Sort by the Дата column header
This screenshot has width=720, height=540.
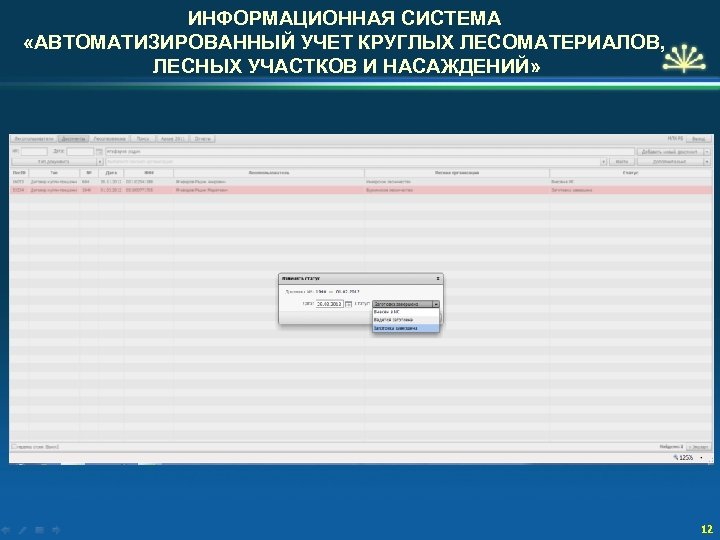pyautogui.click(x=111, y=173)
